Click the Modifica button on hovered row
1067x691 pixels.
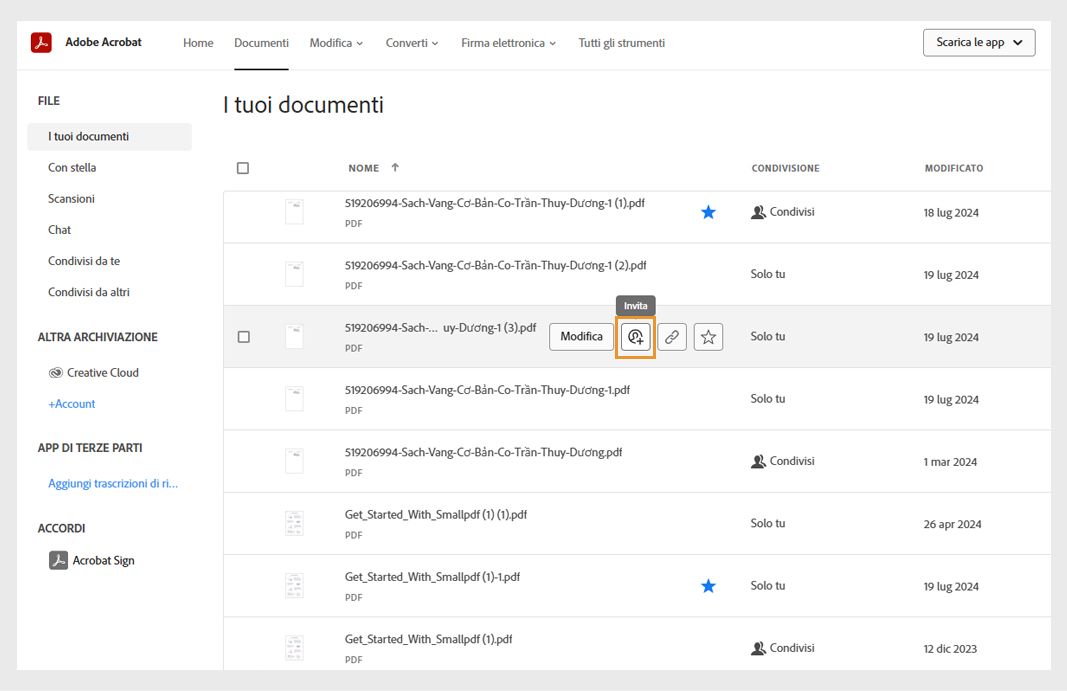coord(581,337)
